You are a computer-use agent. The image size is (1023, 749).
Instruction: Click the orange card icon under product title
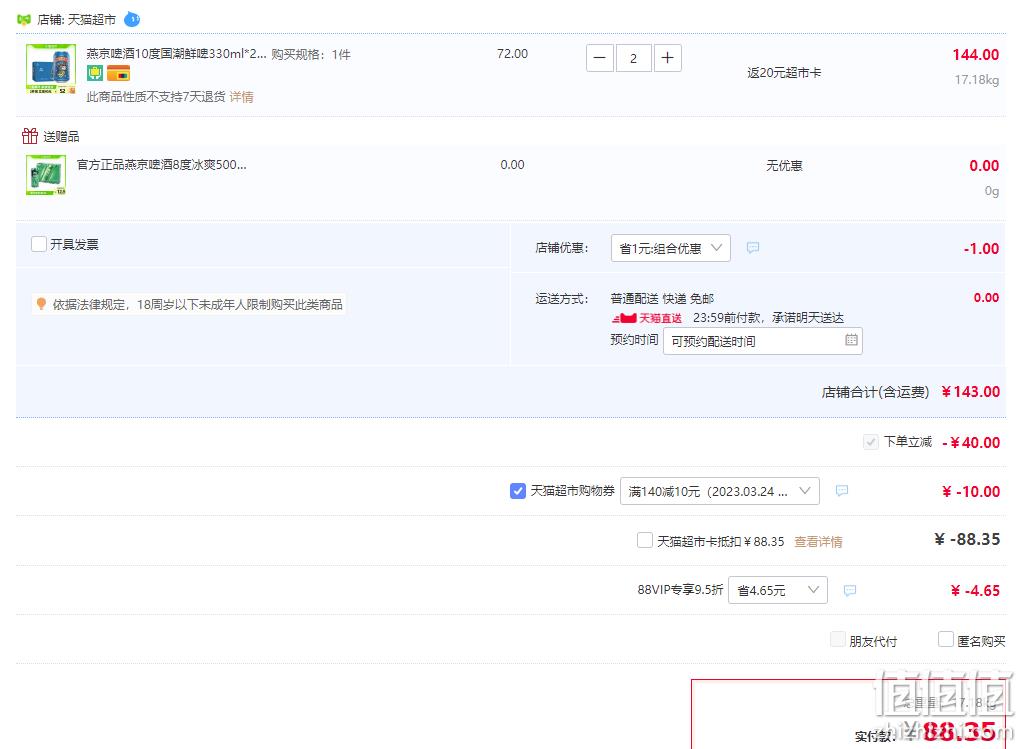pos(119,73)
